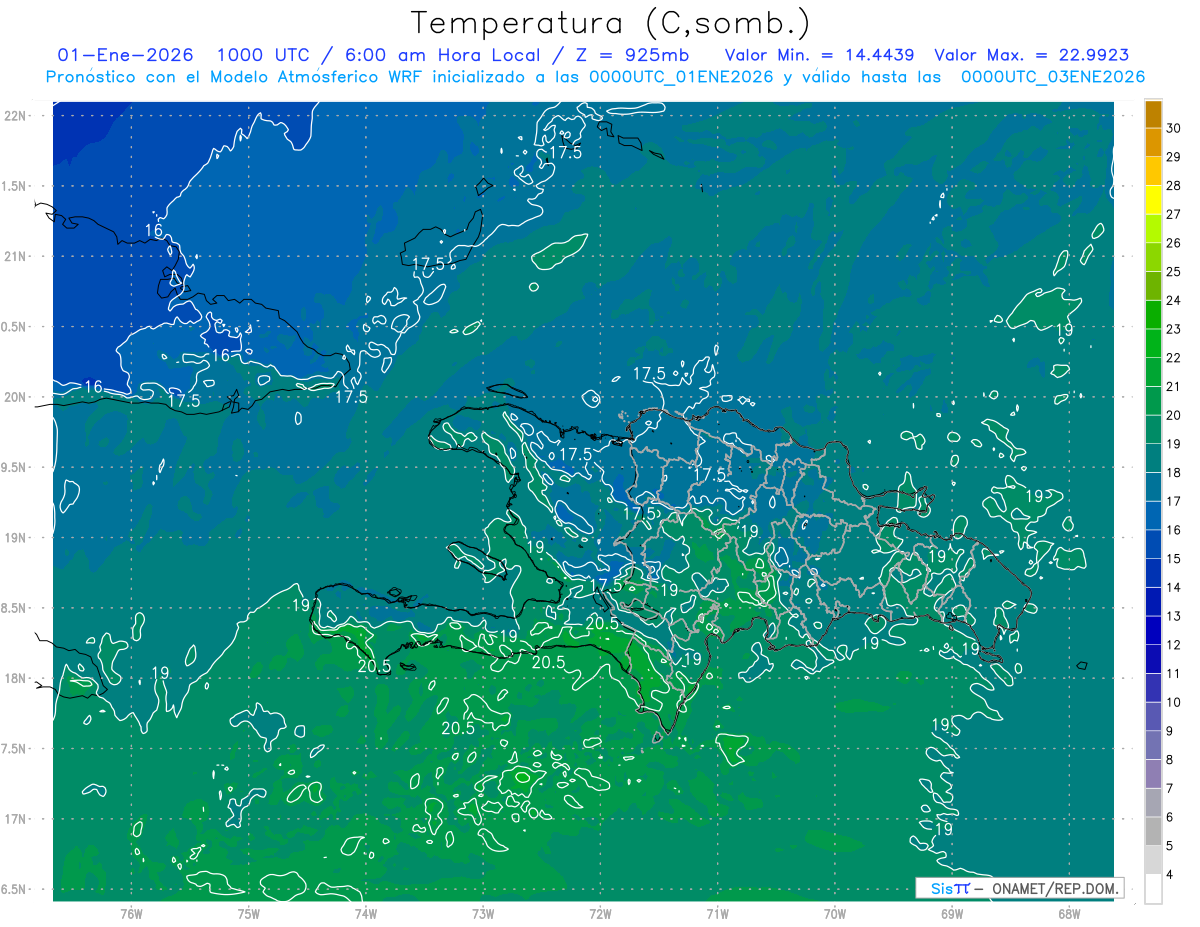Click the legend color band between 13 and 14

tap(1153, 602)
